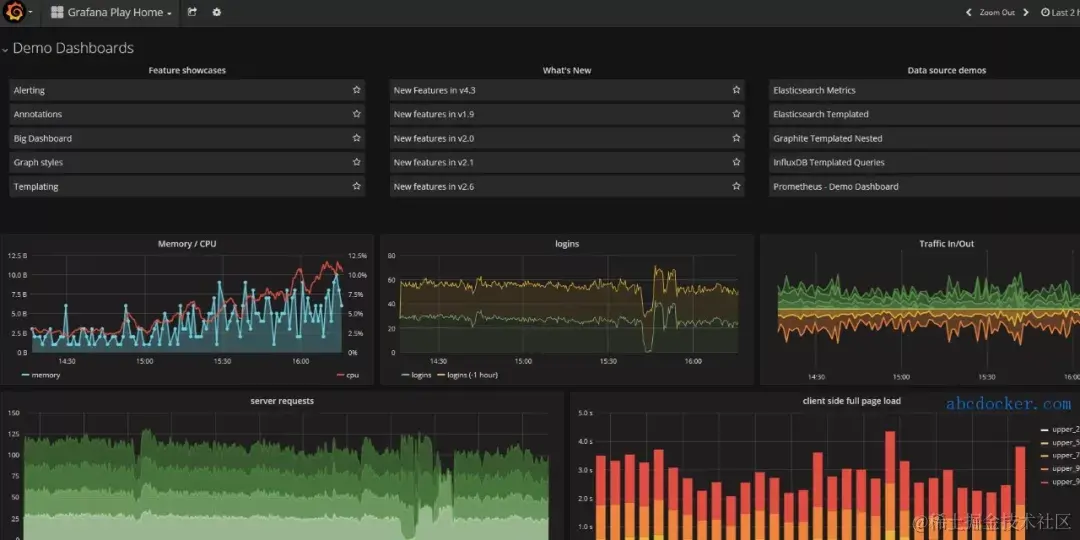Open the Graph styles dashboard
The image size is (1080, 540).
[187, 163]
